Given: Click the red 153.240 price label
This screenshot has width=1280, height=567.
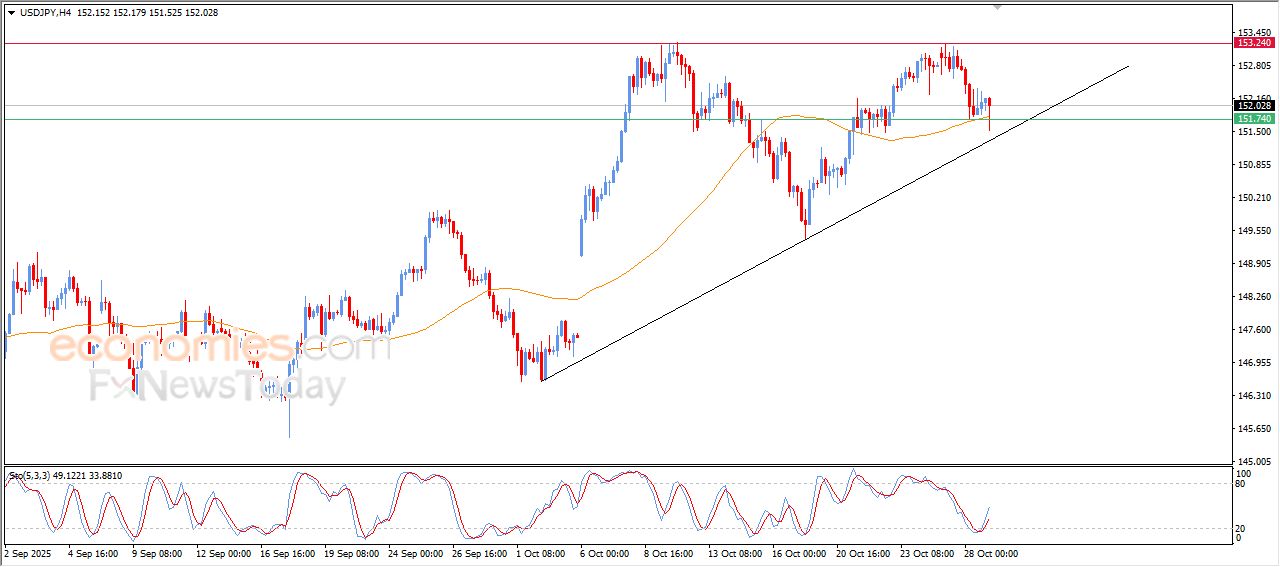Looking at the screenshot, I should pos(1254,43).
